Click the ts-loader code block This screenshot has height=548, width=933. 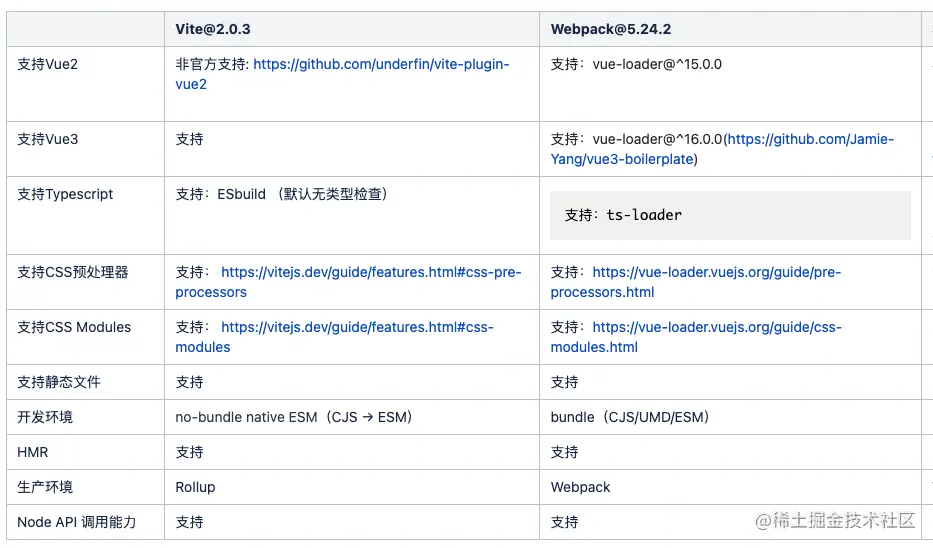coord(730,215)
